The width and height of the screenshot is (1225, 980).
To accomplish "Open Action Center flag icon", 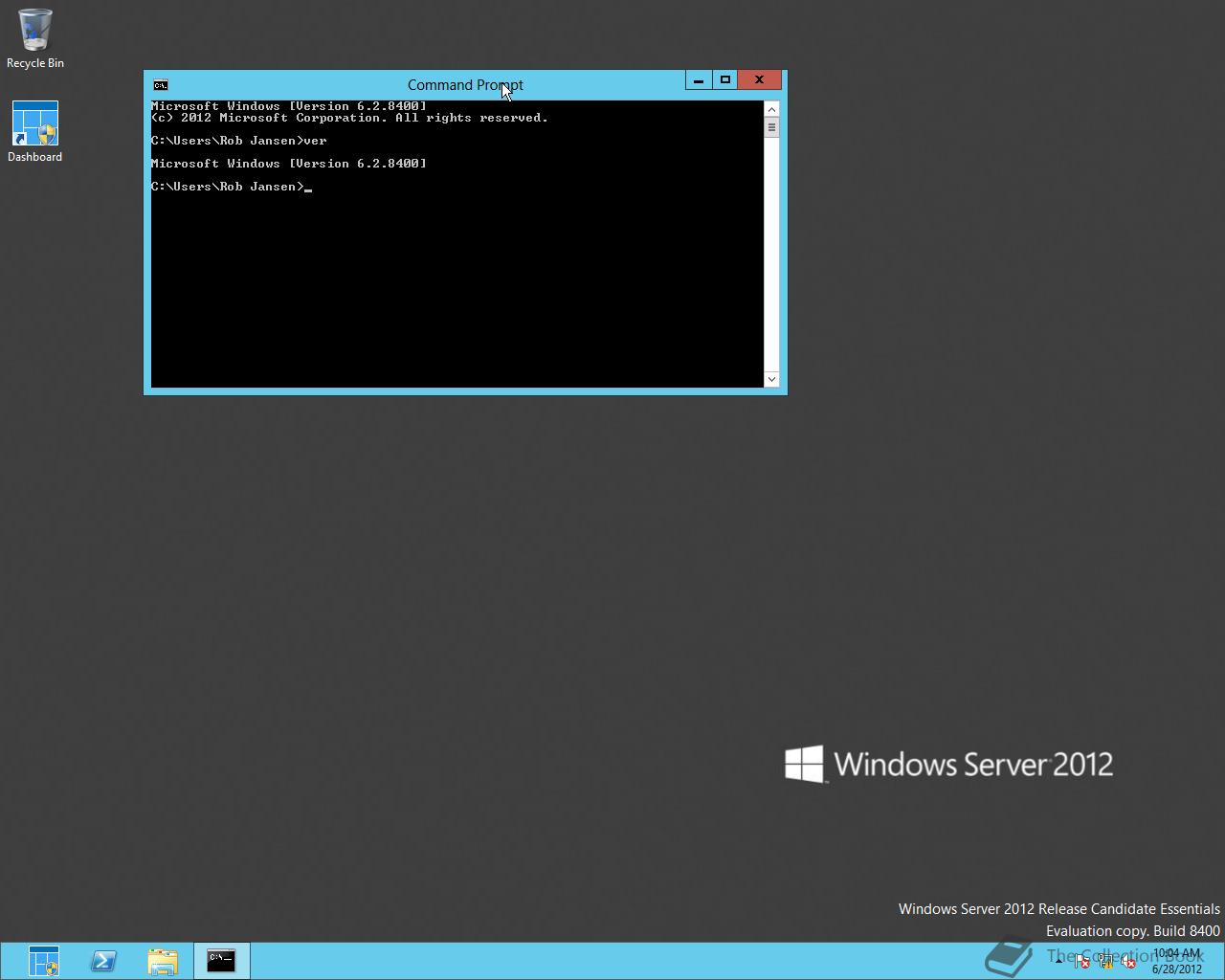I will coord(1081,961).
